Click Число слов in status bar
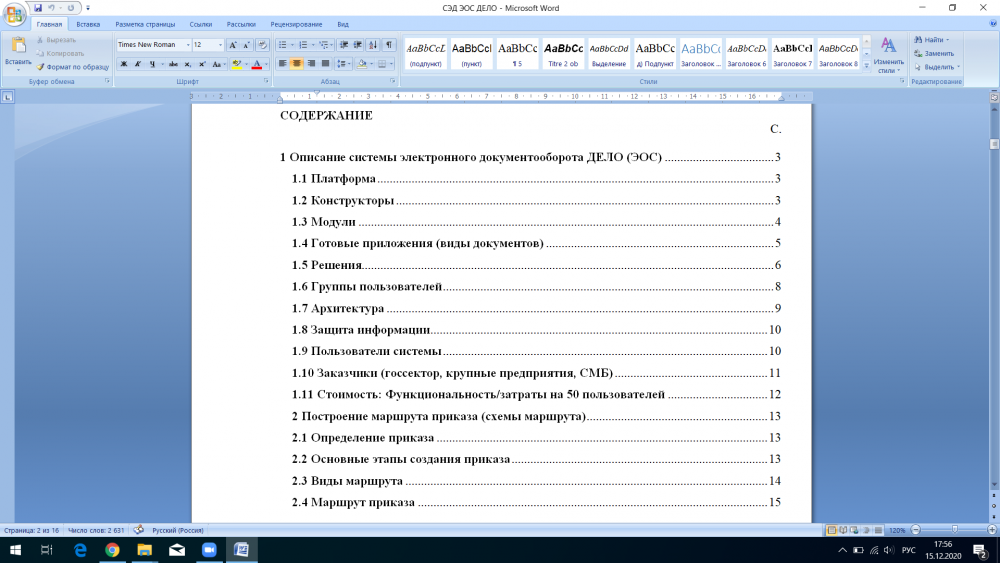 96,530
